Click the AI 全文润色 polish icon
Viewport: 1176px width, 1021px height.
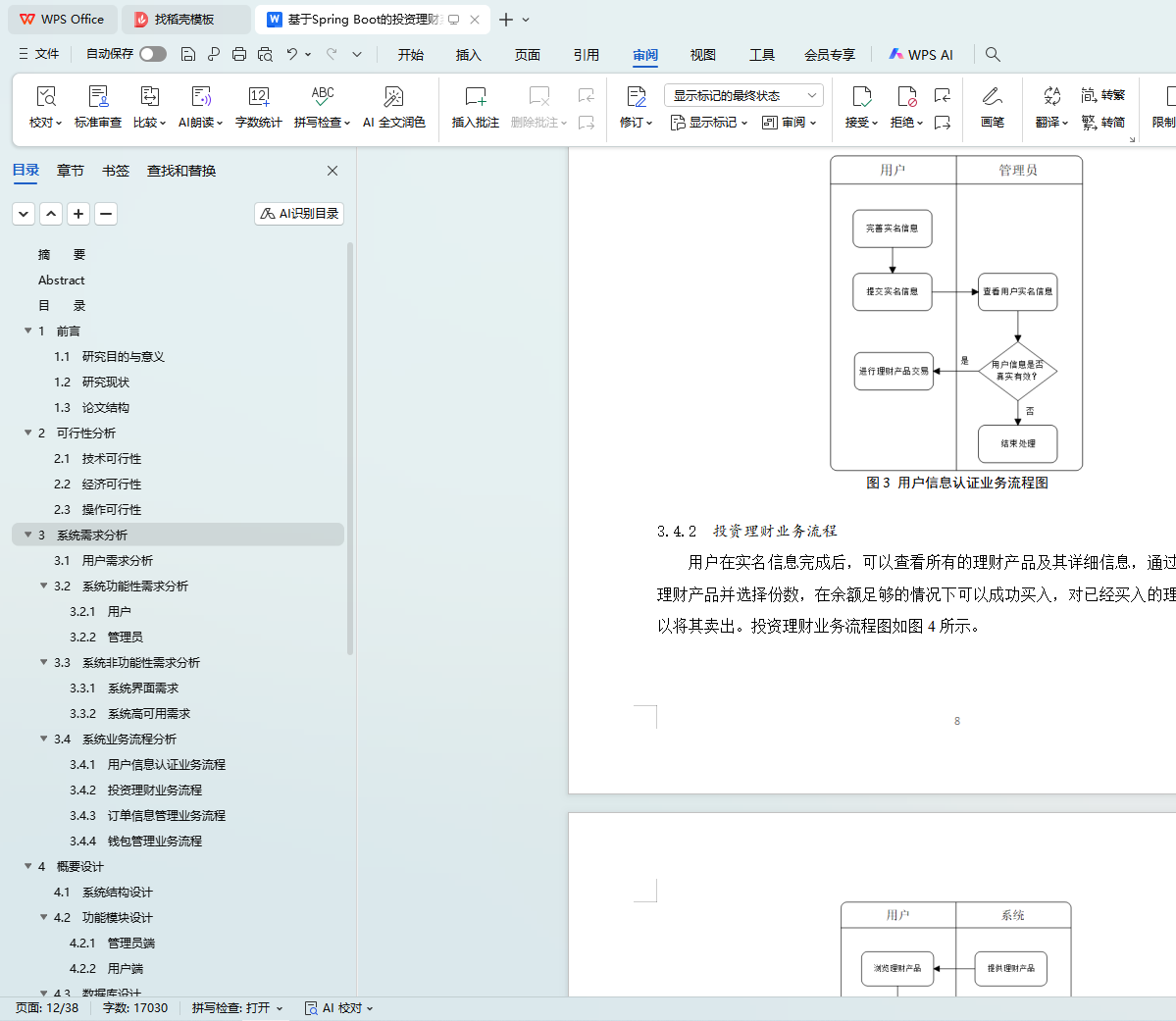click(393, 97)
